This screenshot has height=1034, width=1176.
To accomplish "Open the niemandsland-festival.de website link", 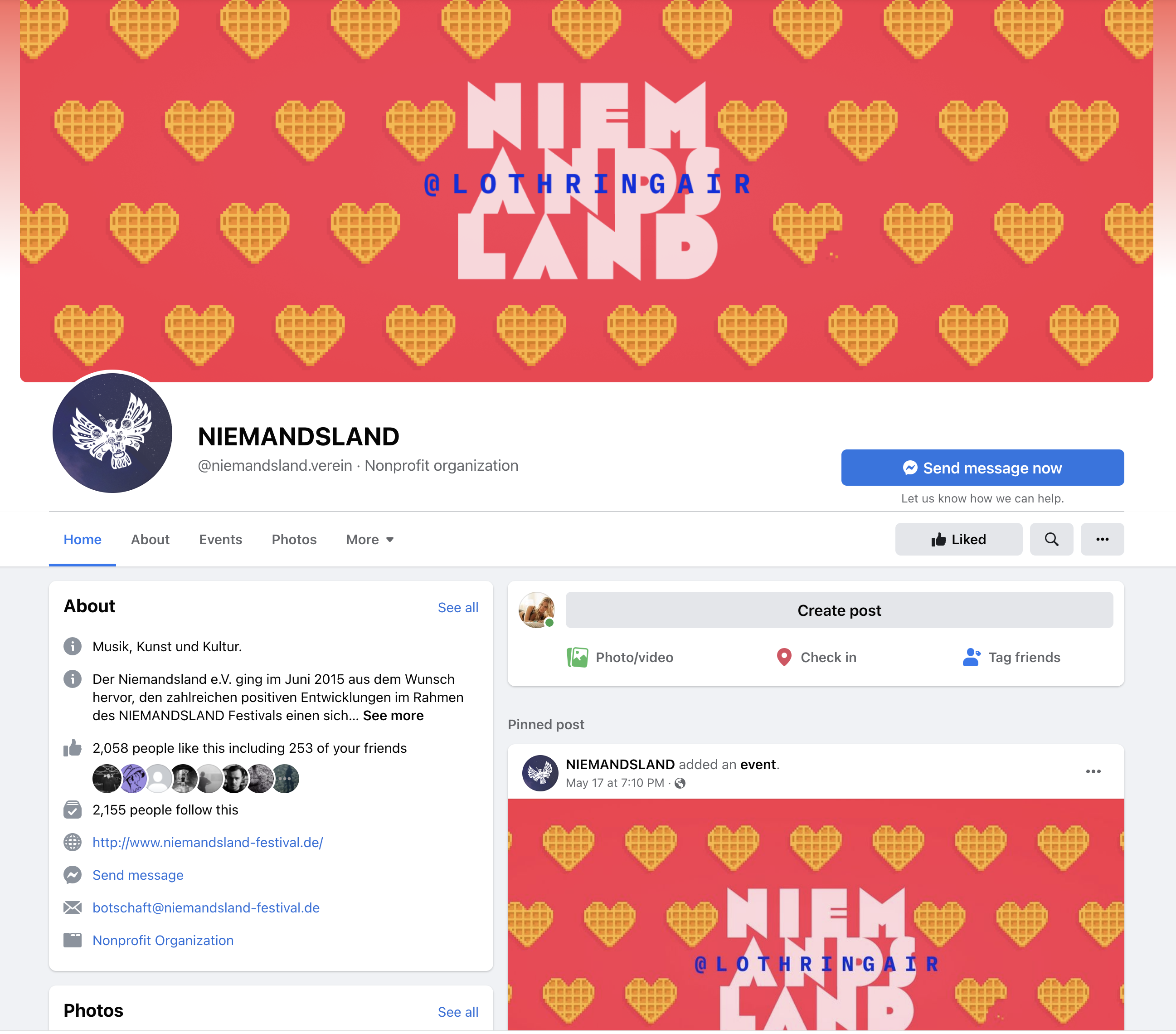I will coord(208,842).
